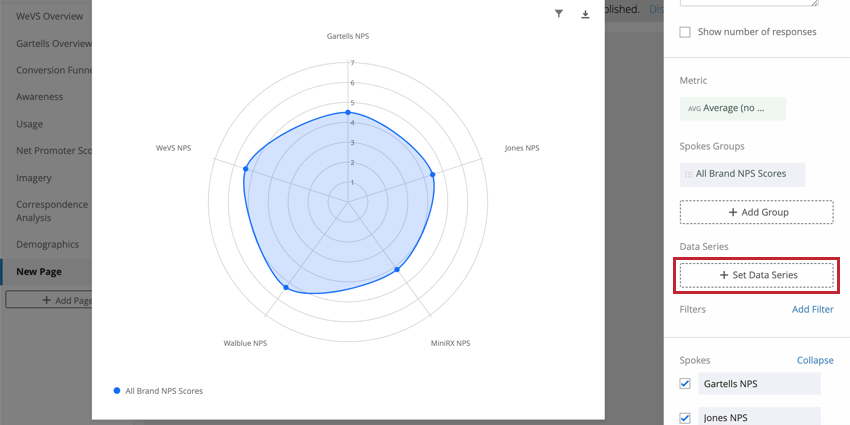Click the Add Filter link

click(813, 310)
